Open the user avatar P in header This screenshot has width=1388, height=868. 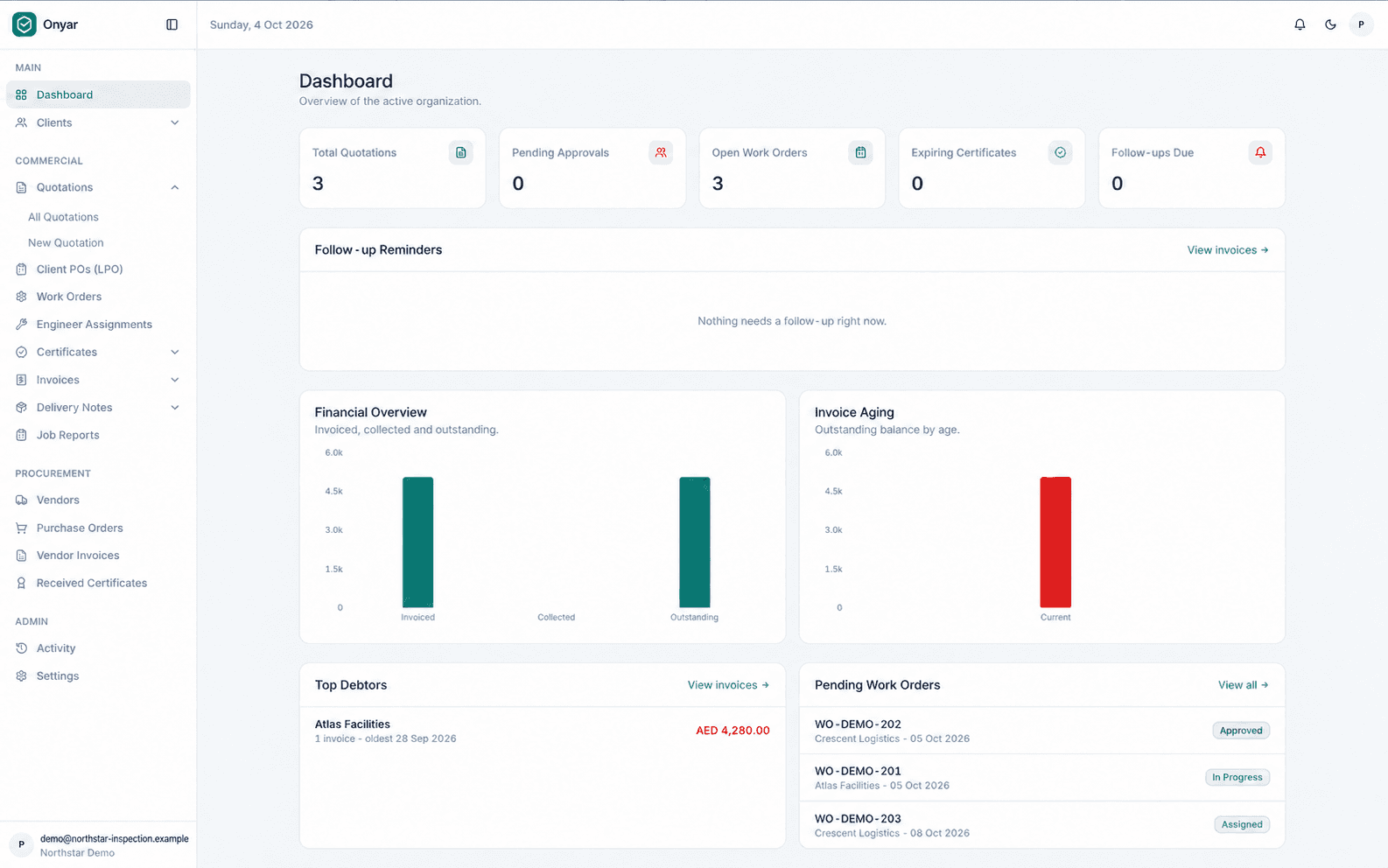click(x=1361, y=24)
